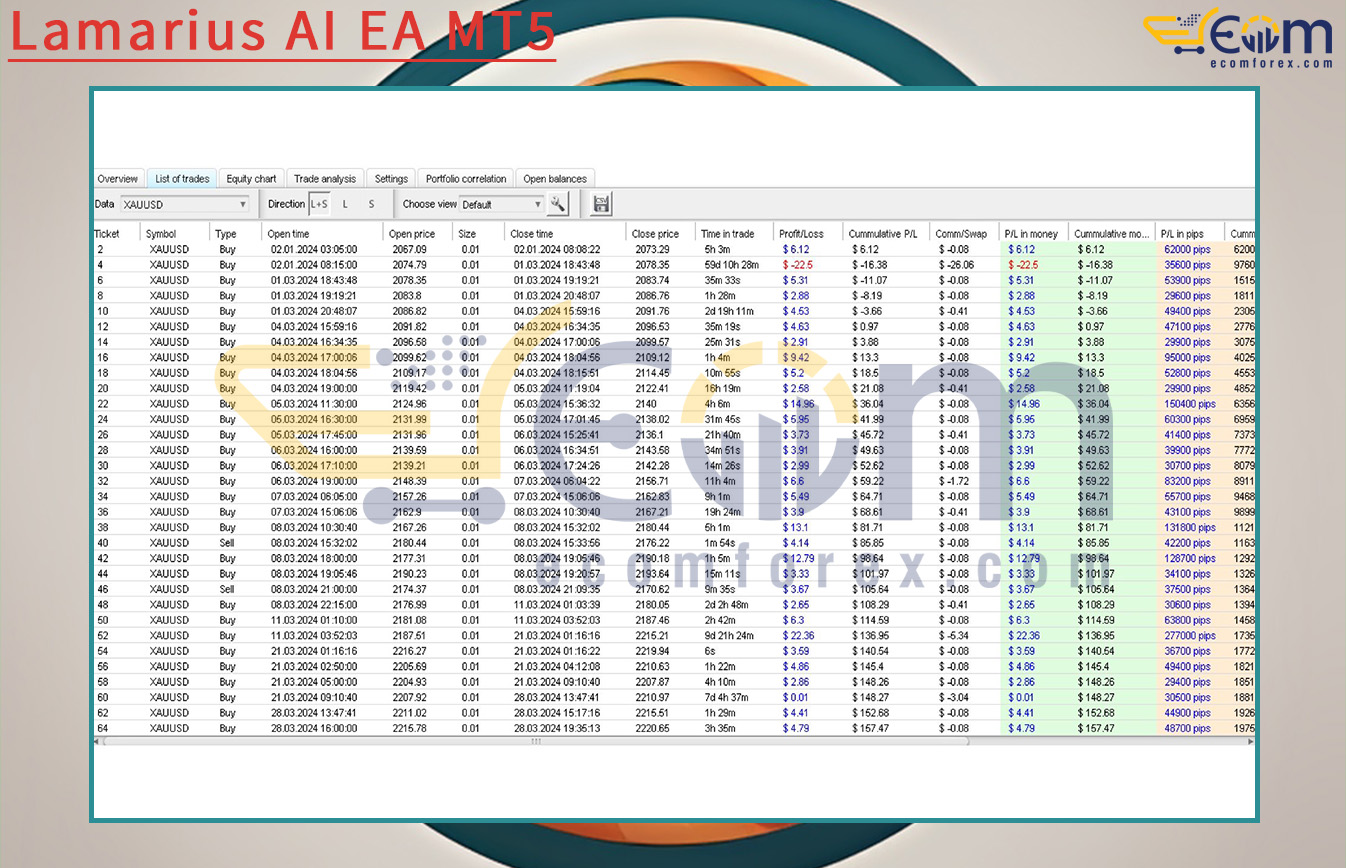Click the Sell type in ticket 40 row

pyautogui.click(x=228, y=543)
